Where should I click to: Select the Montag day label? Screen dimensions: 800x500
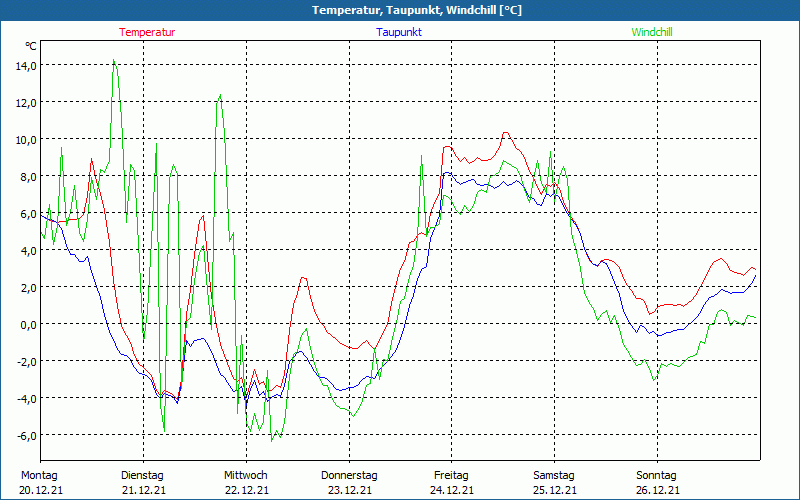(39, 475)
